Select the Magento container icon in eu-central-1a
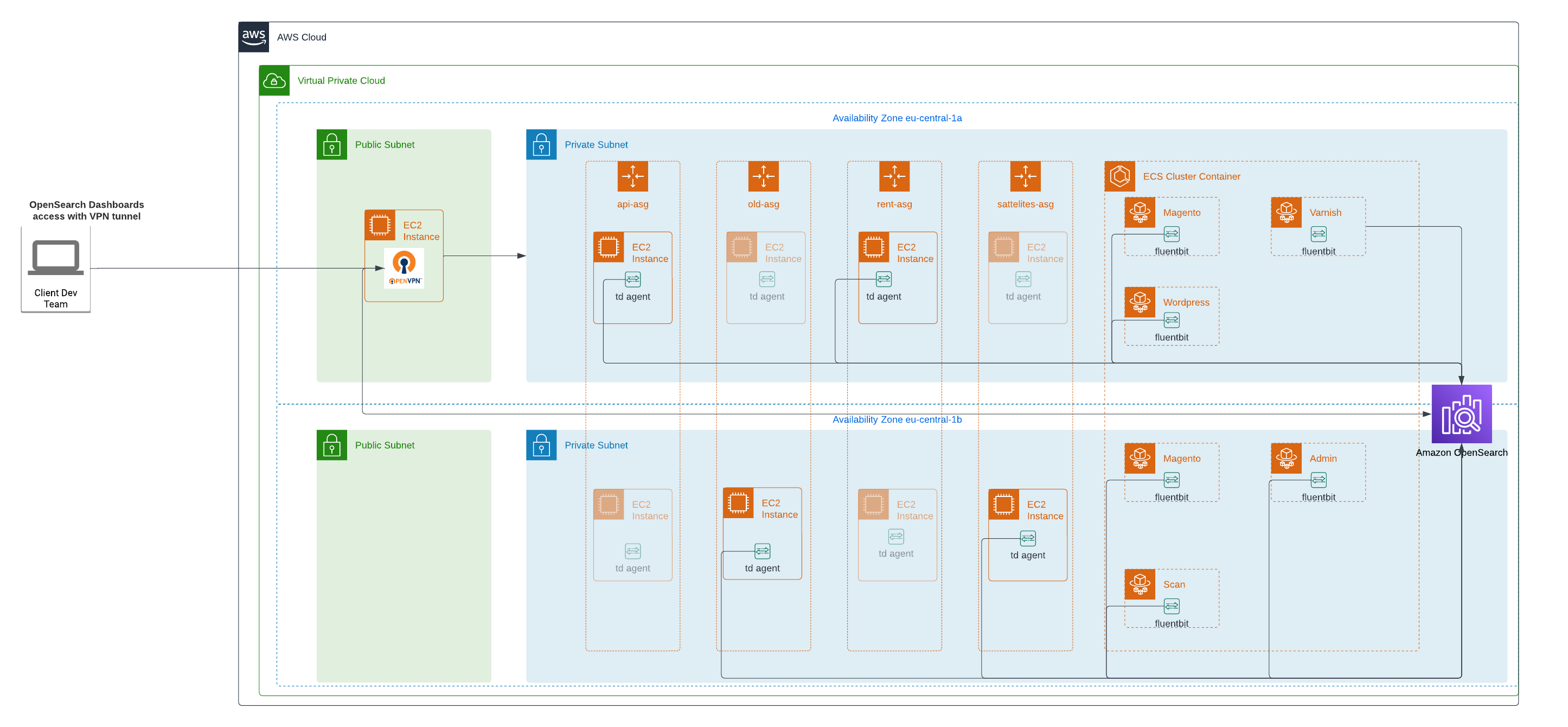The image size is (1568, 727). tap(1140, 213)
